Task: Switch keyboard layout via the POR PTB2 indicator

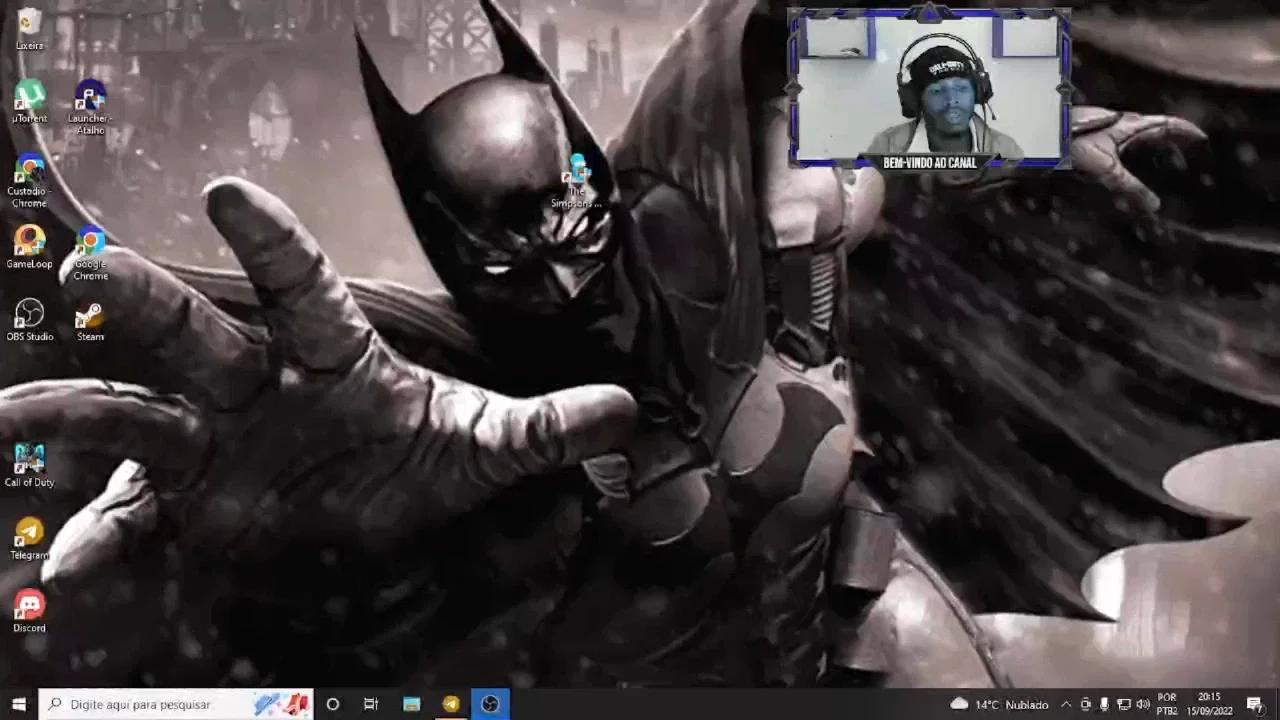Action: click(1166, 704)
